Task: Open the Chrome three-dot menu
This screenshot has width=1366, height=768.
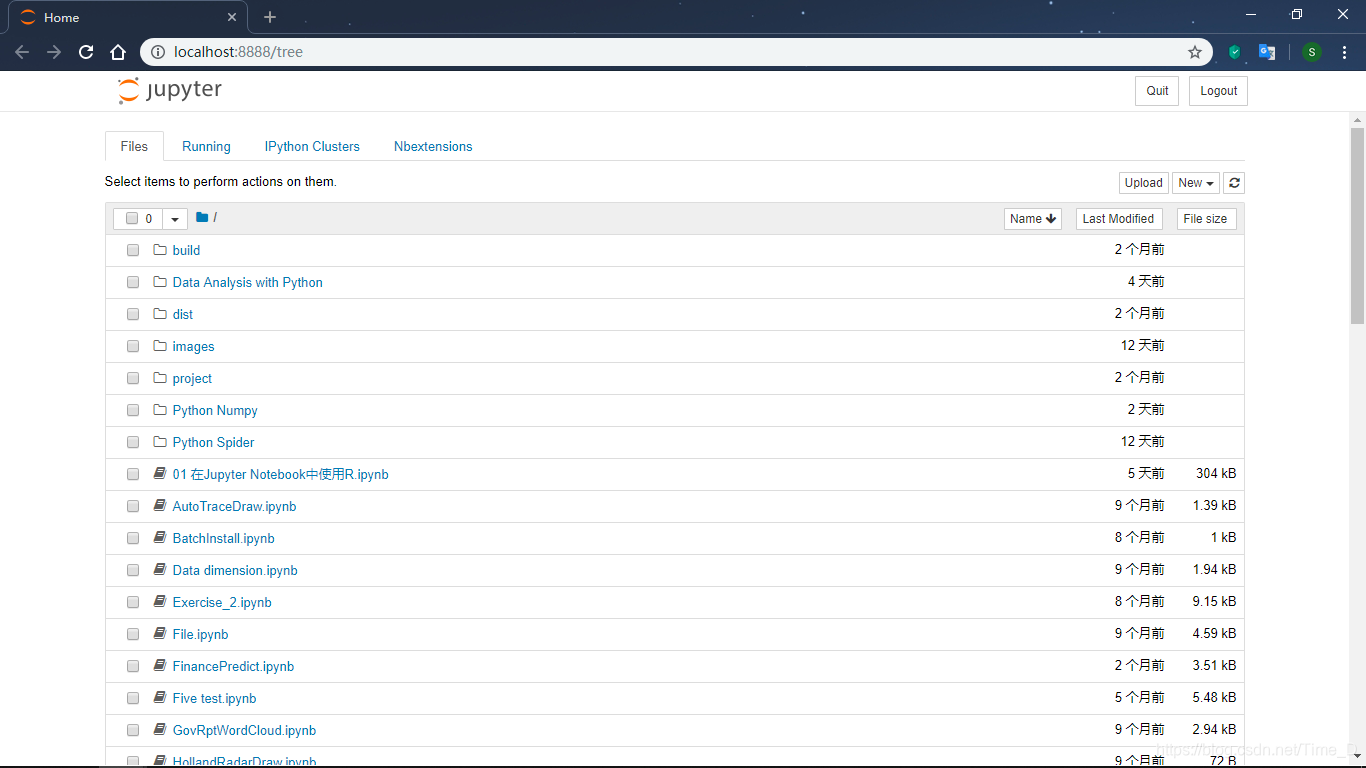Action: (1345, 52)
